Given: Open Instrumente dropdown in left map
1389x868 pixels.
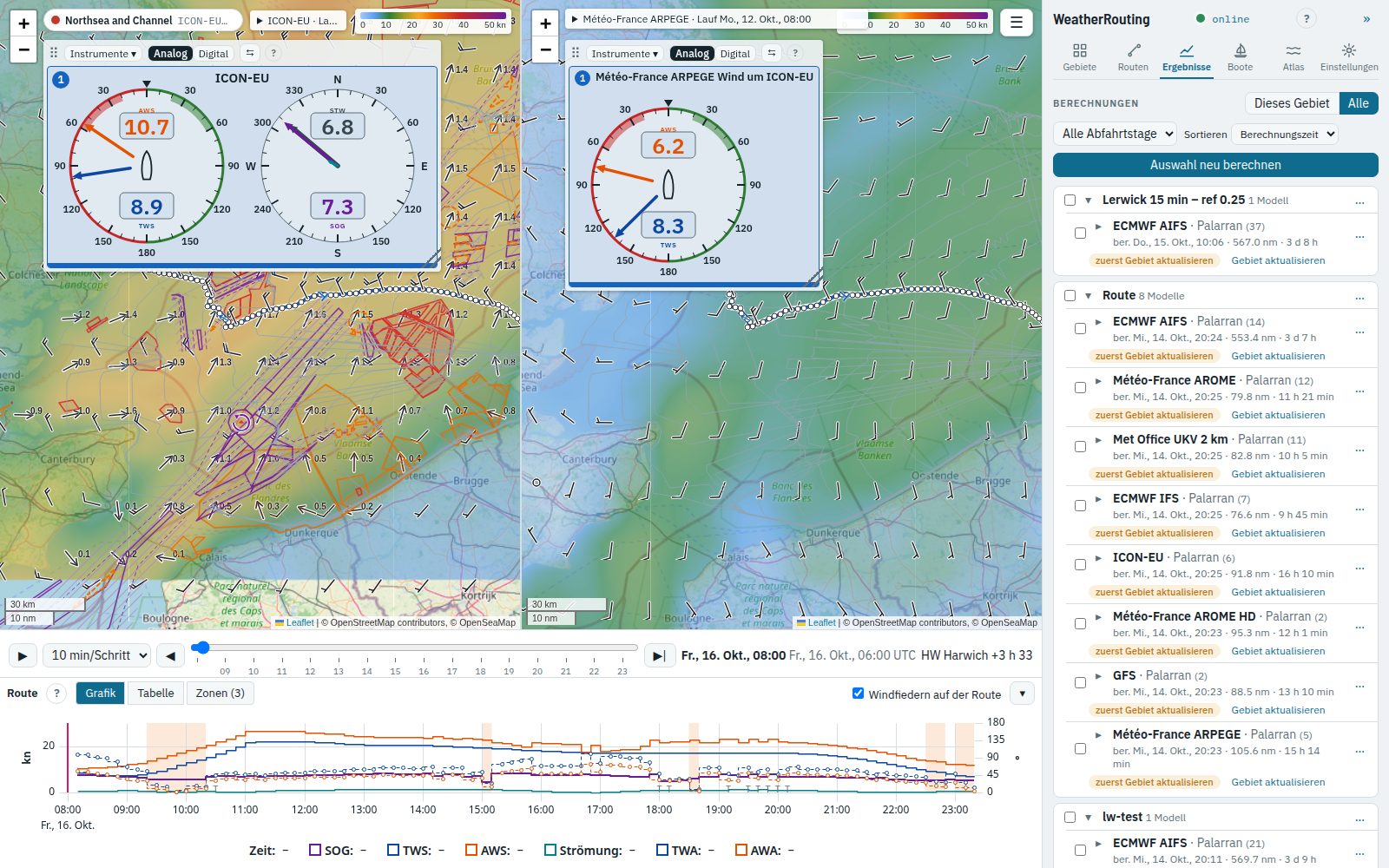Looking at the screenshot, I should [x=103, y=53].
